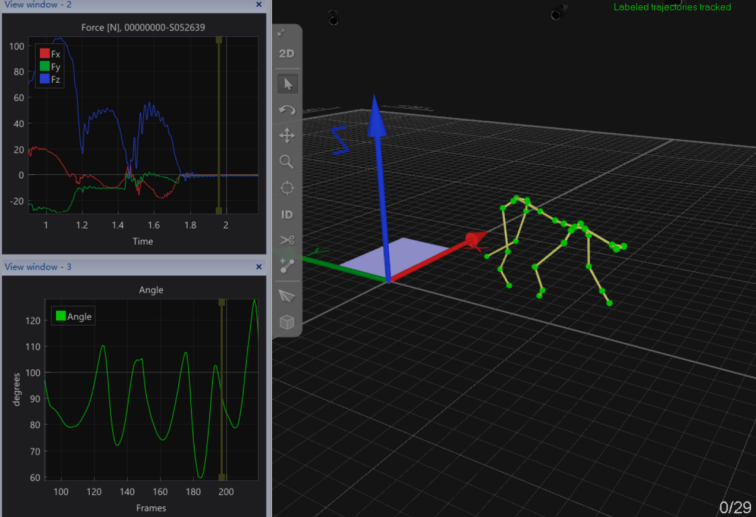
Task: Close View window - 3 panel
Action: click(259, 267)
